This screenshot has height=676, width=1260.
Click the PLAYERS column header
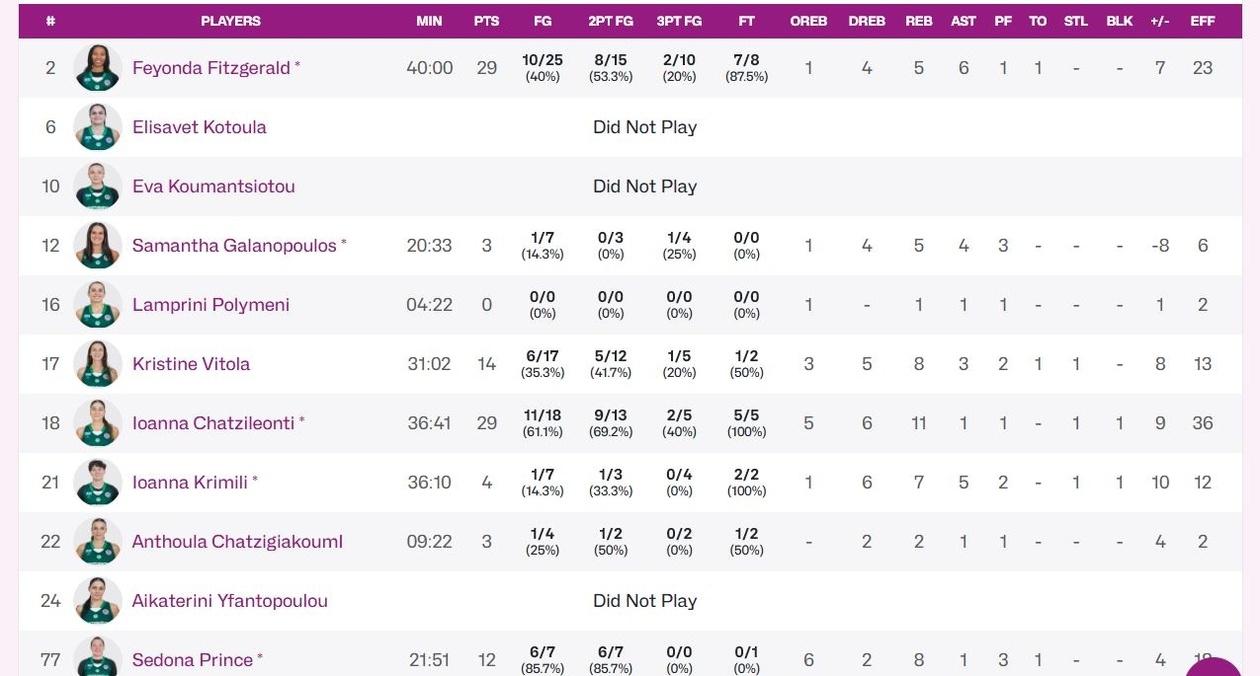[x=230, y=21]
